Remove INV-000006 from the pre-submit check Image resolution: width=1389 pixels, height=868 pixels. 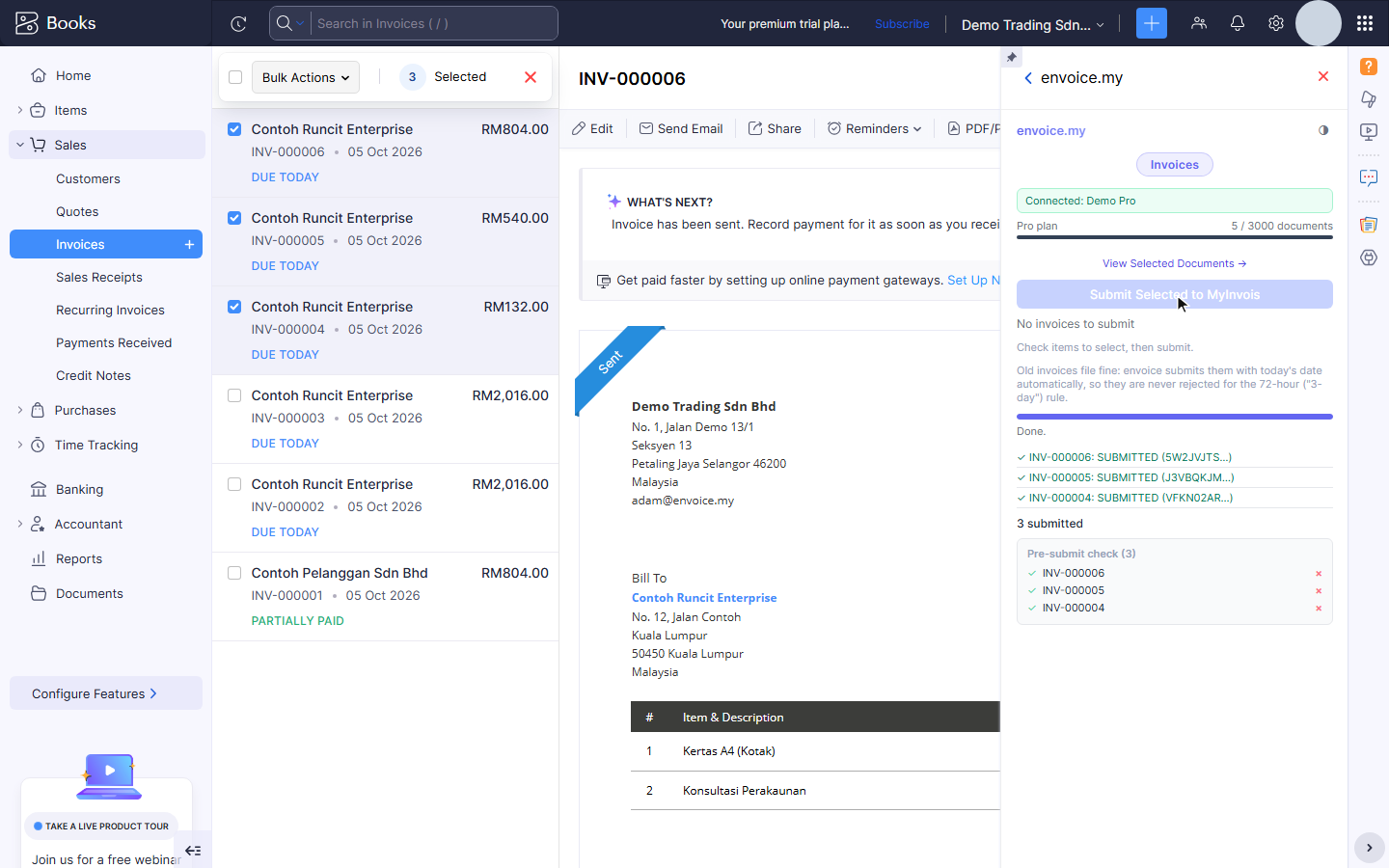click(1319, 574)
